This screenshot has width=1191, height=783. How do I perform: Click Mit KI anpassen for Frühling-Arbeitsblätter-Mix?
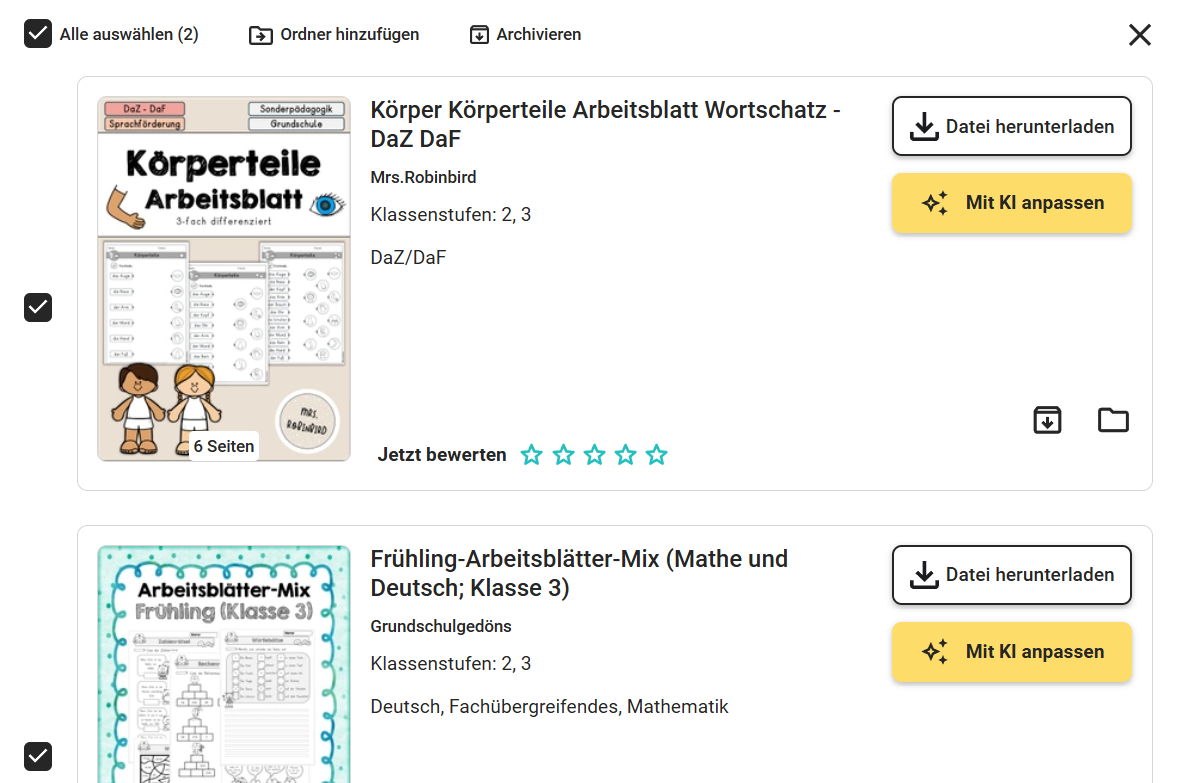pyautogui.click(x=1011, y=652)
